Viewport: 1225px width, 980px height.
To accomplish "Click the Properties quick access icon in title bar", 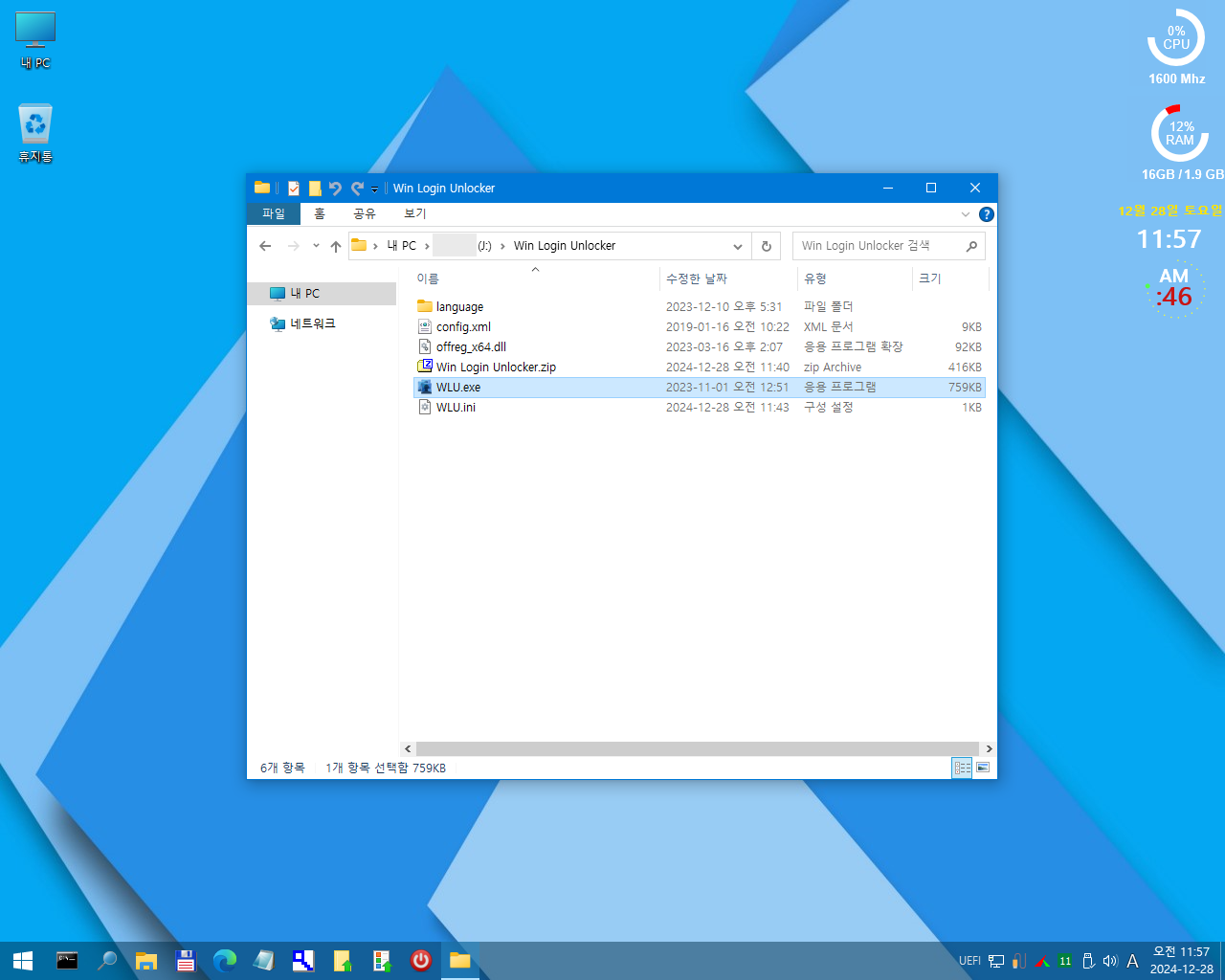I will tap(294, 189).
